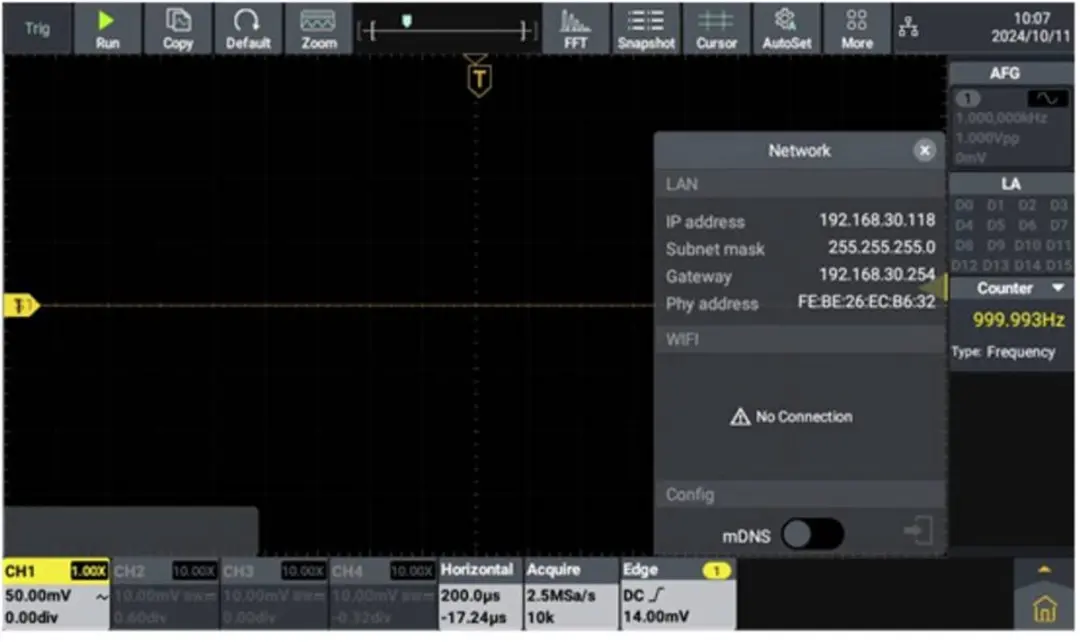Click the Edge trigger source badge 1
The image size is (1080, 642).
[716, 570]
